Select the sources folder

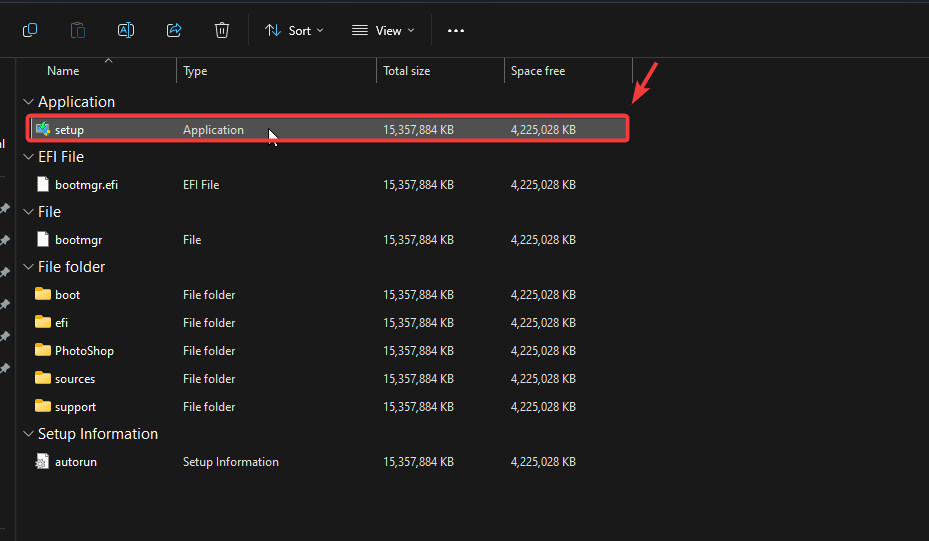point(75,379)
